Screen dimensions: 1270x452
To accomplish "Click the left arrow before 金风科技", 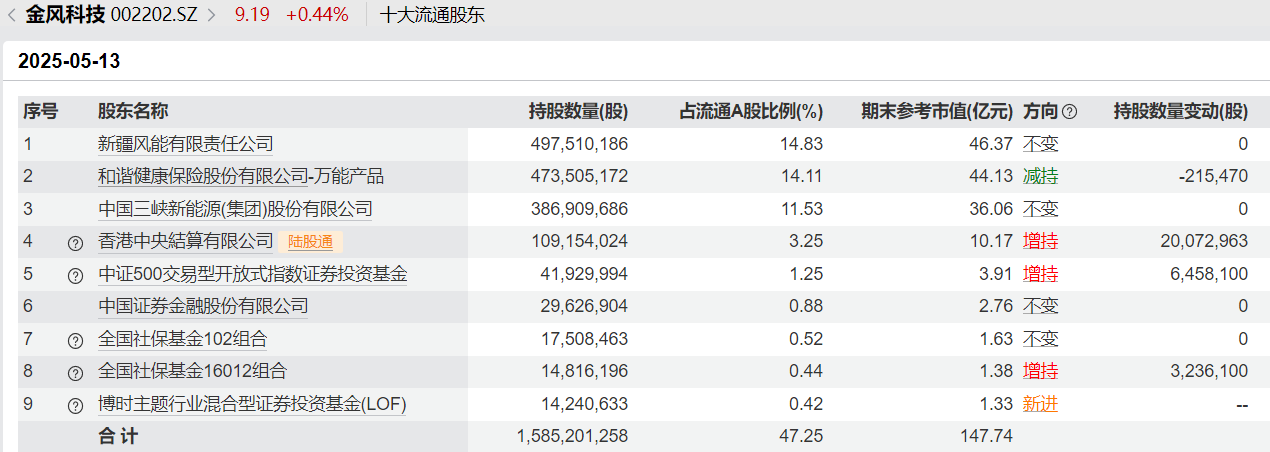I will pyautogui.click(x=10, y=15).
